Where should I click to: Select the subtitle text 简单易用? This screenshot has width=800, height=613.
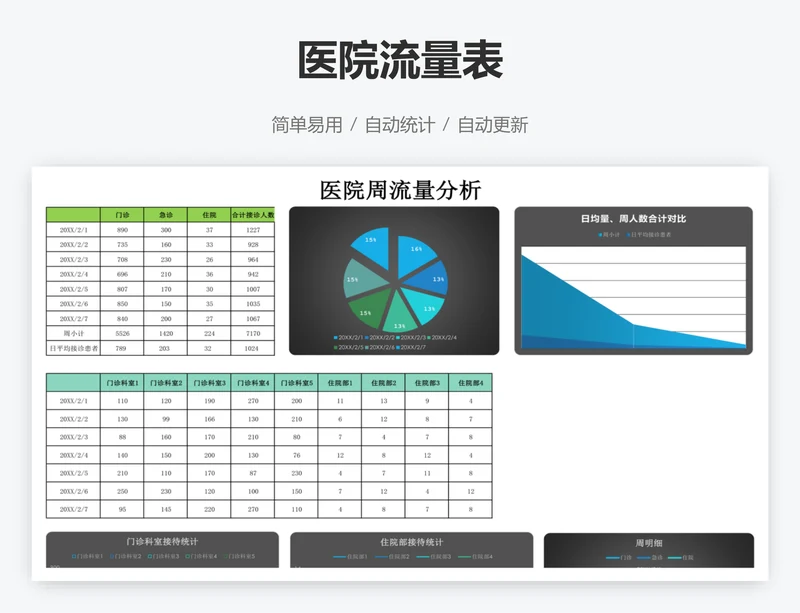pyautogui.click(x=307, y=125)
